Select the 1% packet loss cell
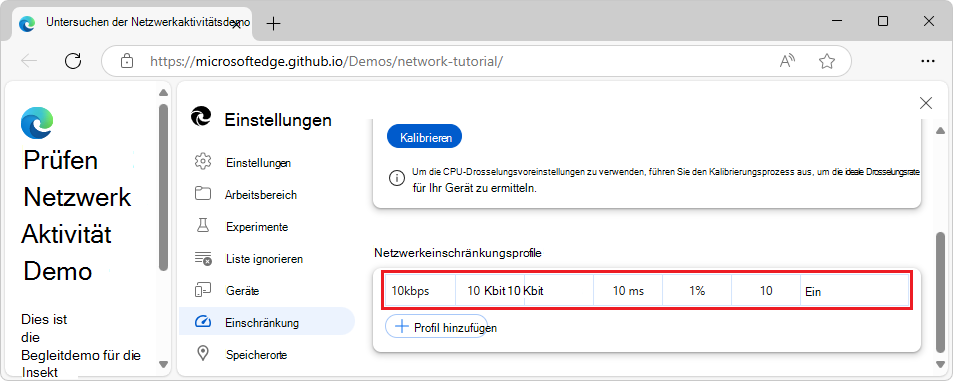The image size is (953, 381). [697, 290]
